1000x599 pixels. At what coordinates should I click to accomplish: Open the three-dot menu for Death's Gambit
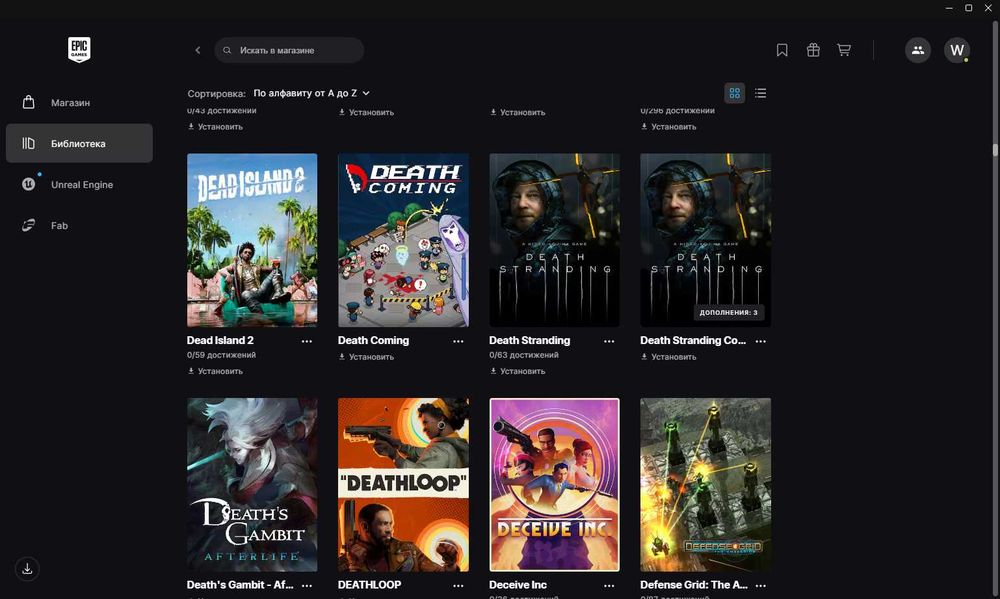[x=307, y=586]
